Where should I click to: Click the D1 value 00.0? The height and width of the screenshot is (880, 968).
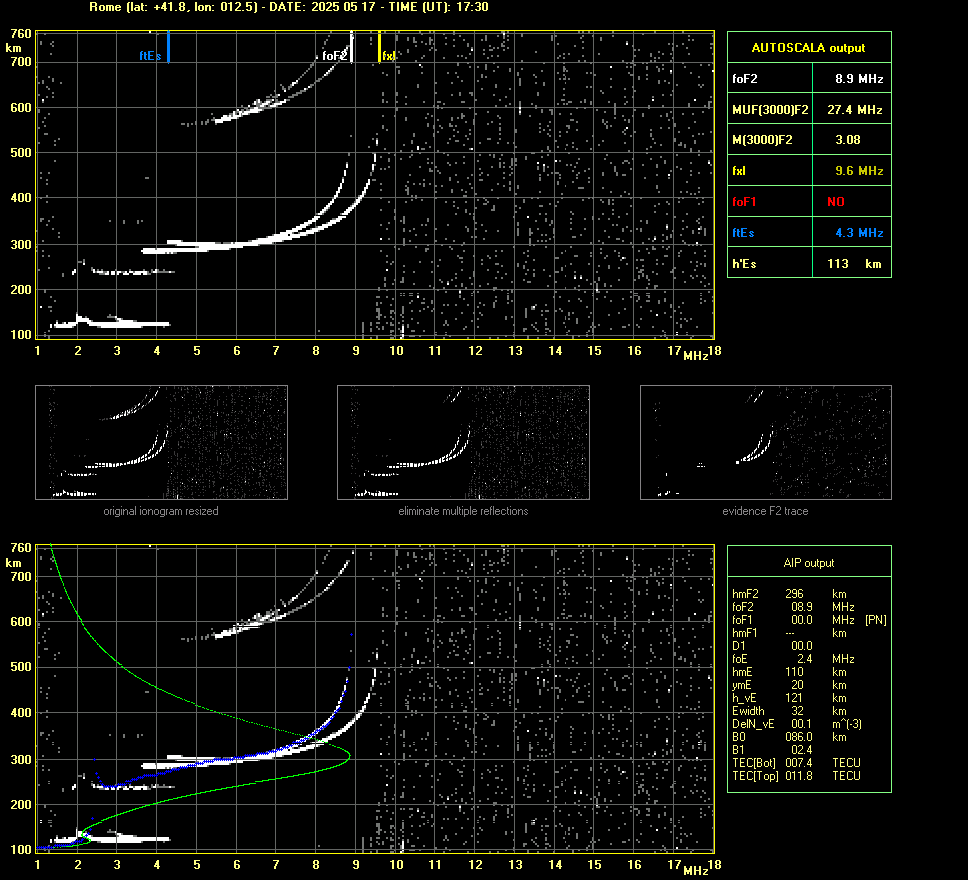coord(801,645)
